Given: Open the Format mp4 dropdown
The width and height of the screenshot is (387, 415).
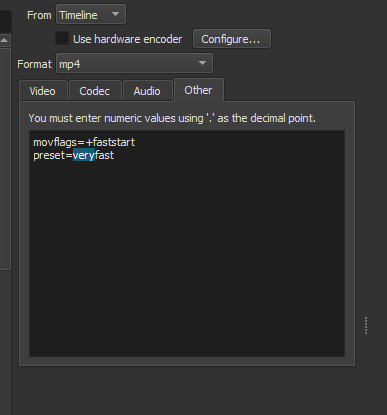Looking at the screenshot, I should tap(134, 63).
